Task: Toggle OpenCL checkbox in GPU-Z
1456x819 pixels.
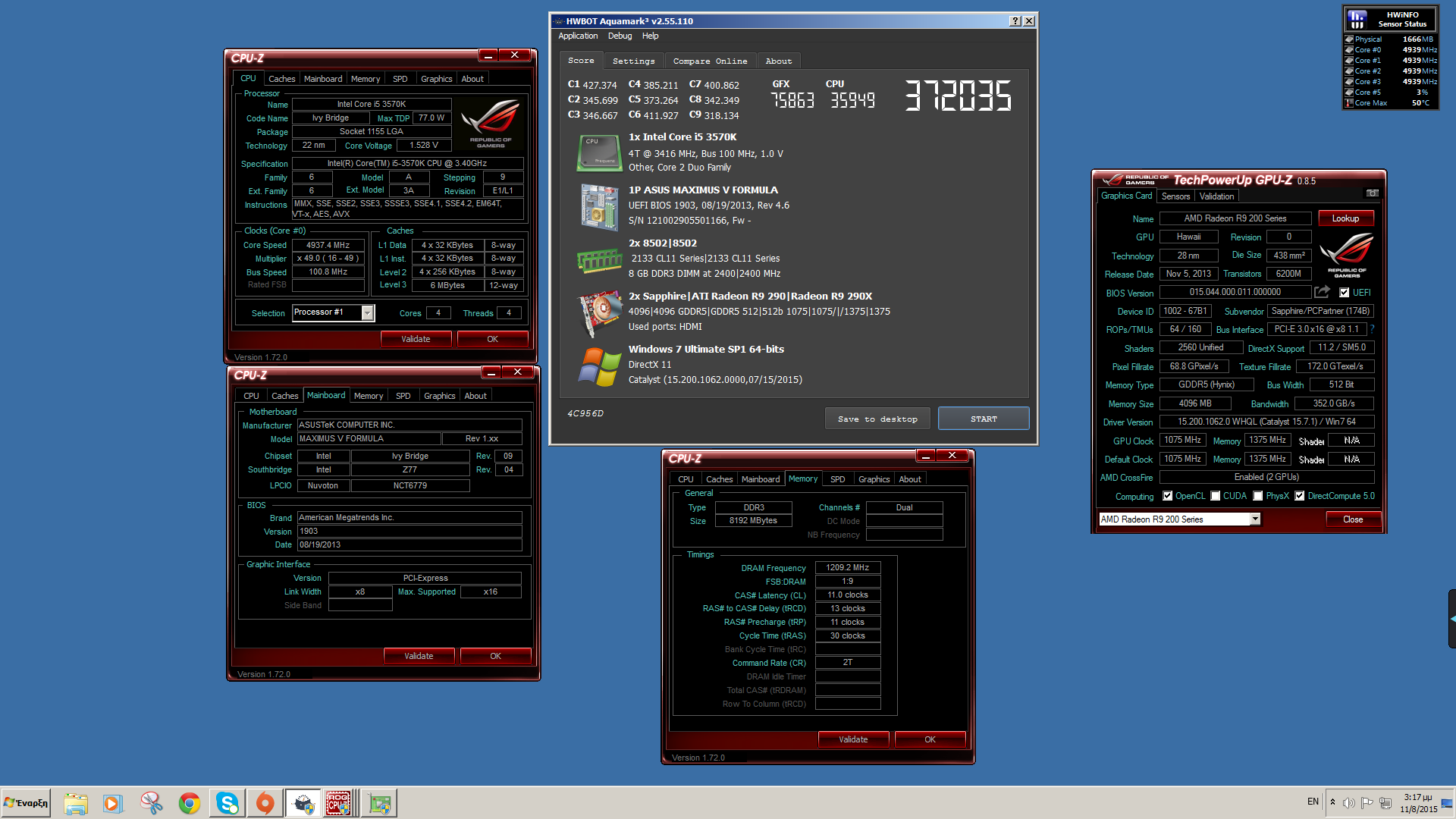Action: coord(1168,496)
